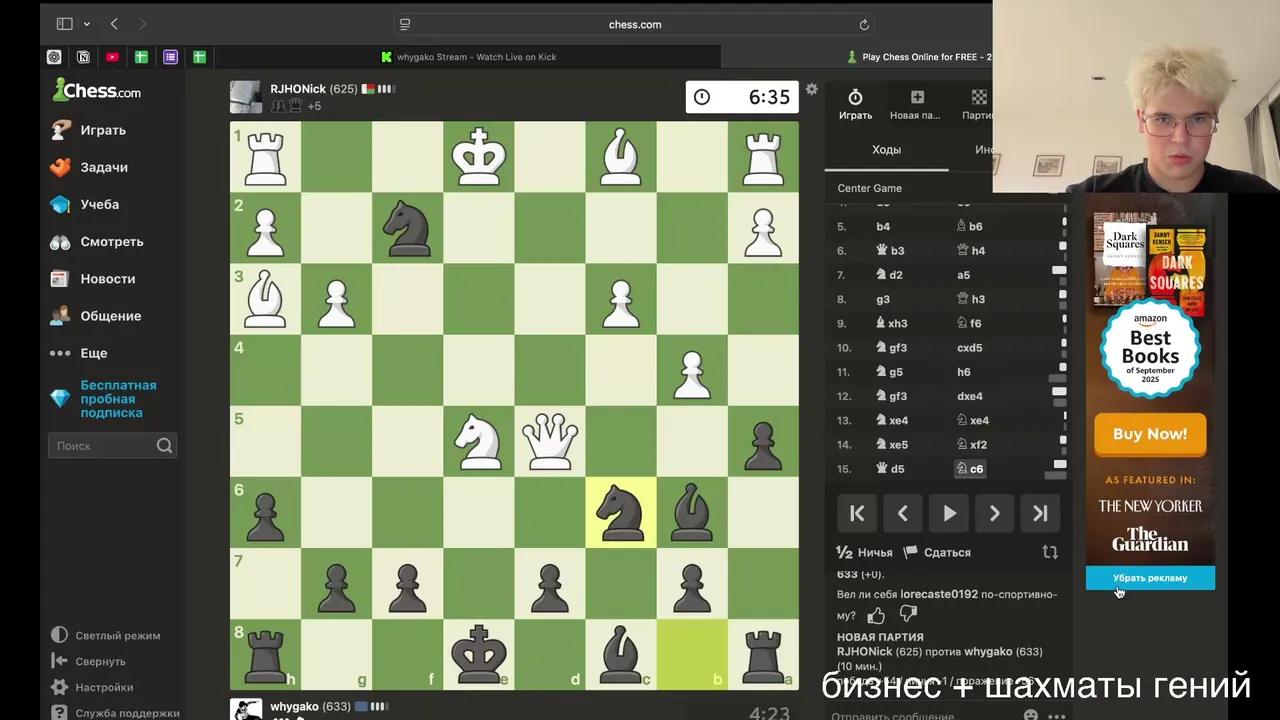Flip the board with the arrows icon

point(1050,552)
